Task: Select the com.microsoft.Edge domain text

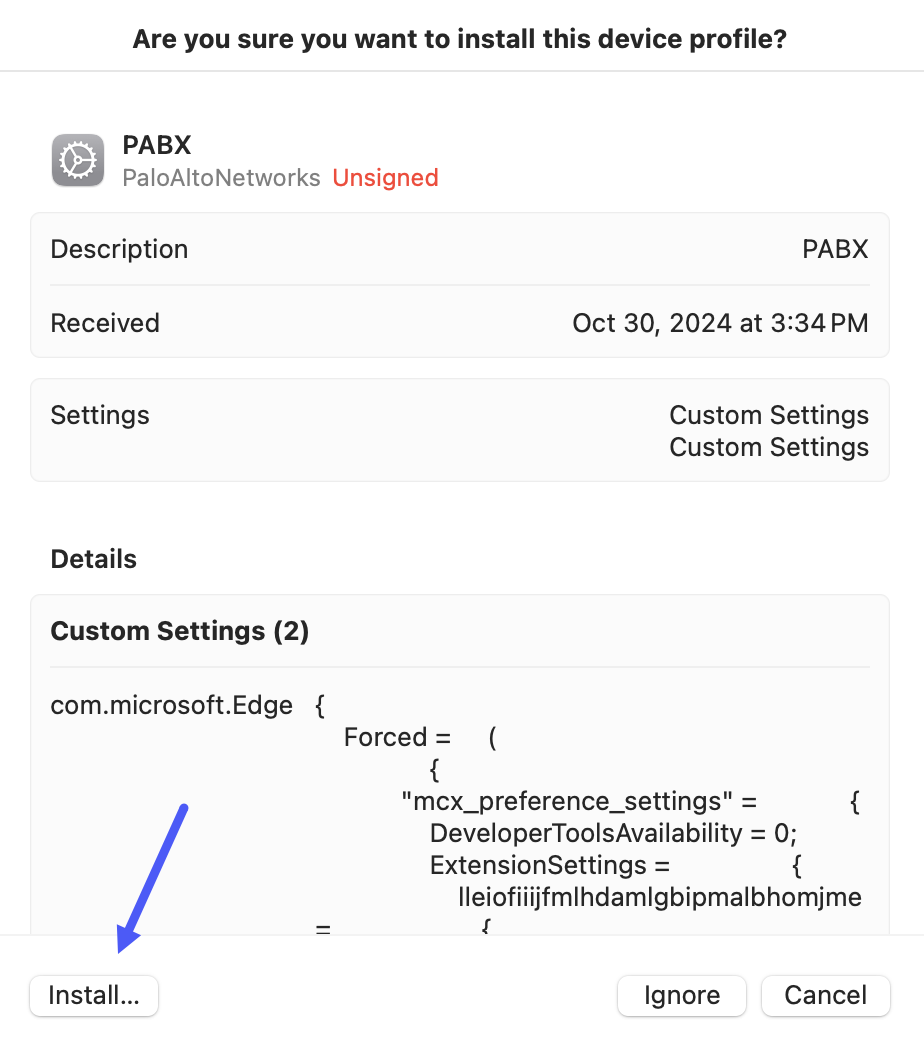Action: [x=171, y=705]
